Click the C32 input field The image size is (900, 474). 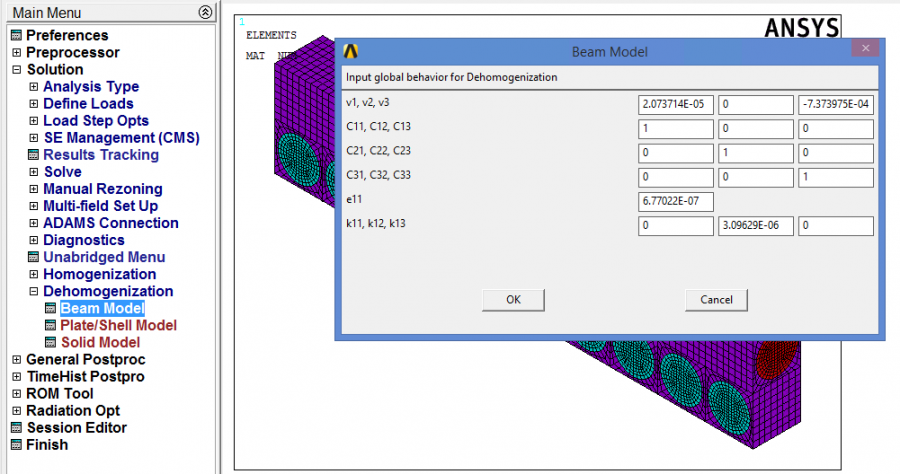coord(756,177)
